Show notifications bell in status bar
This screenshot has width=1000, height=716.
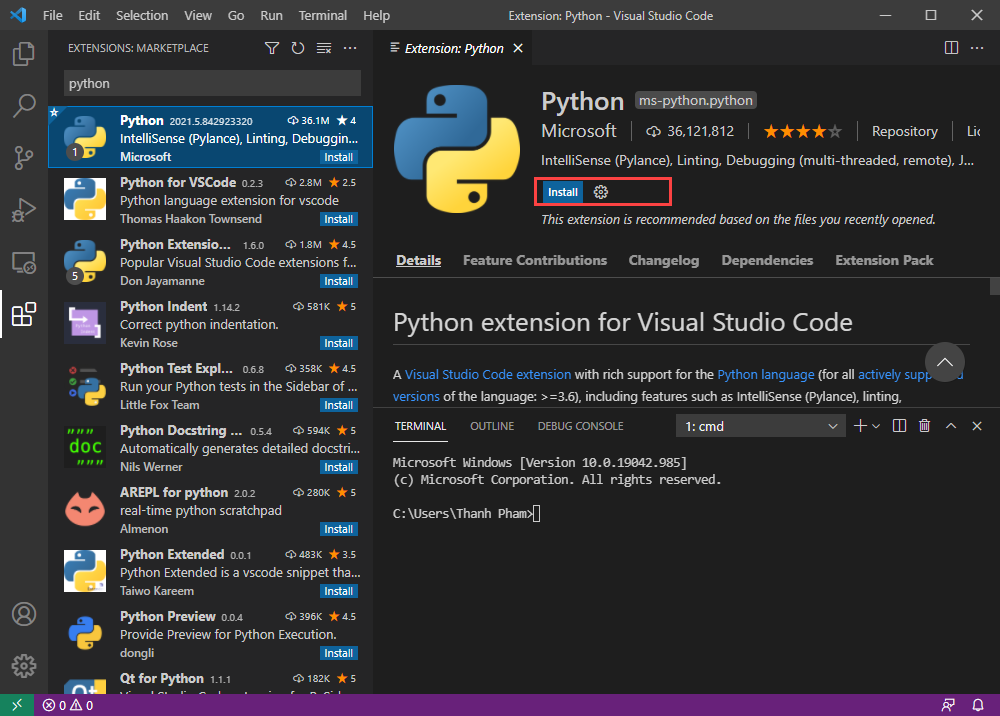coord(978,705)
